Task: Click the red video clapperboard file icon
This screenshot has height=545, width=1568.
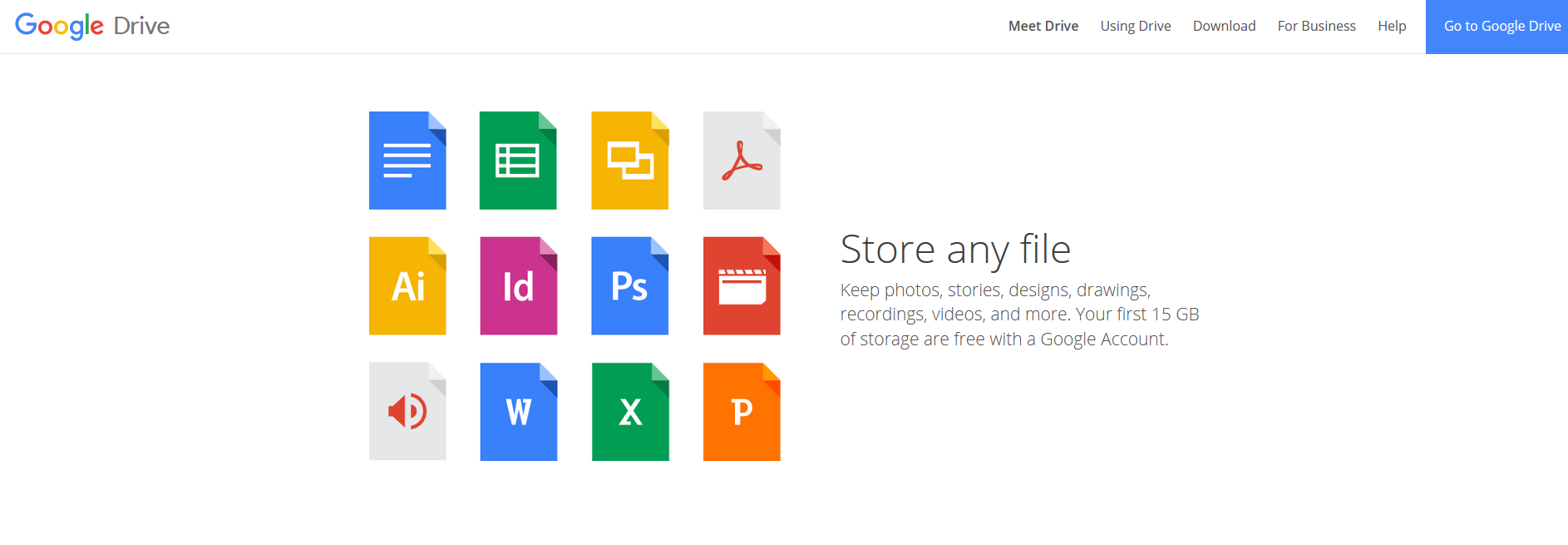Action: (742, 286)
